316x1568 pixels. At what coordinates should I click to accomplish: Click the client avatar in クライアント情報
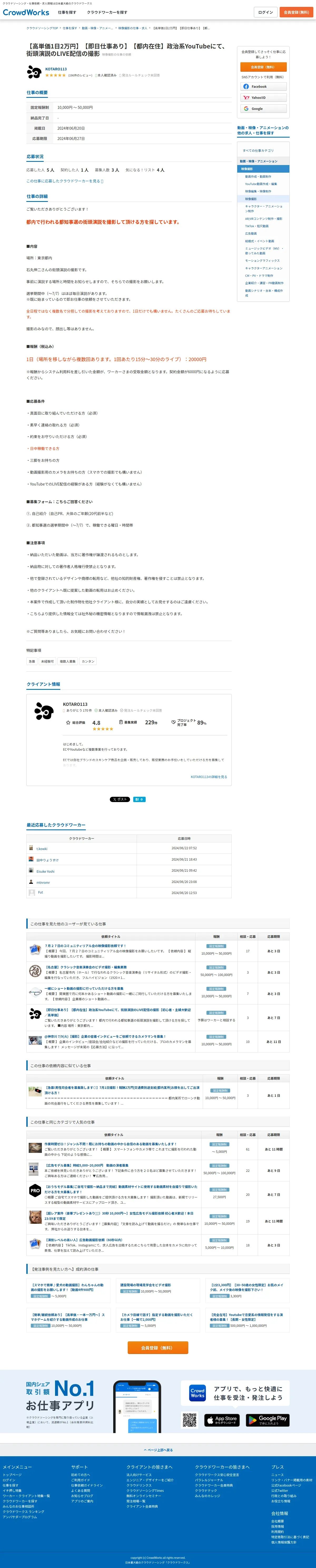click(x=44, y=710)
